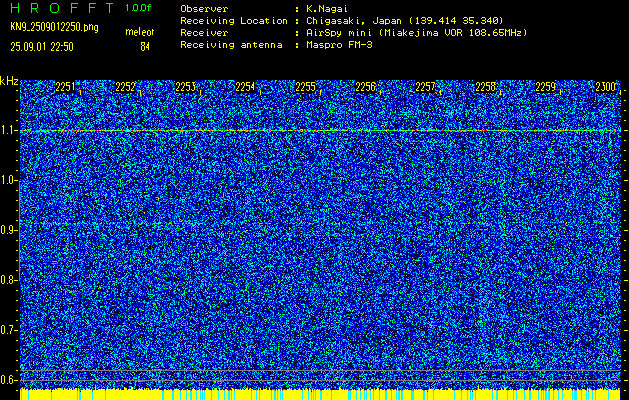The height and width of the screenshot is (400, 629).
Task: Click the HROFFT title text
Action: click(x=62, y=8)
